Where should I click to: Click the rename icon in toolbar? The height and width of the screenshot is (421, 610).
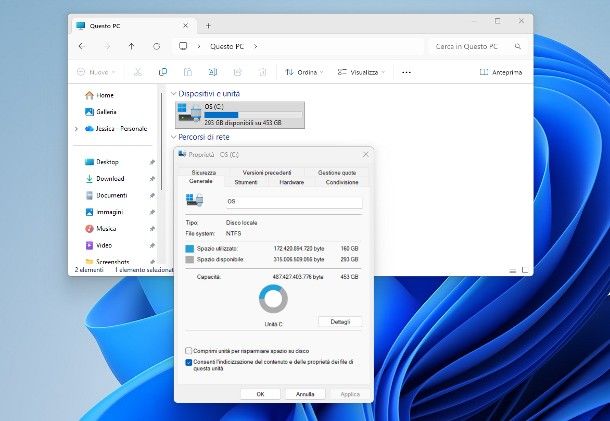(x=213, y=72)
